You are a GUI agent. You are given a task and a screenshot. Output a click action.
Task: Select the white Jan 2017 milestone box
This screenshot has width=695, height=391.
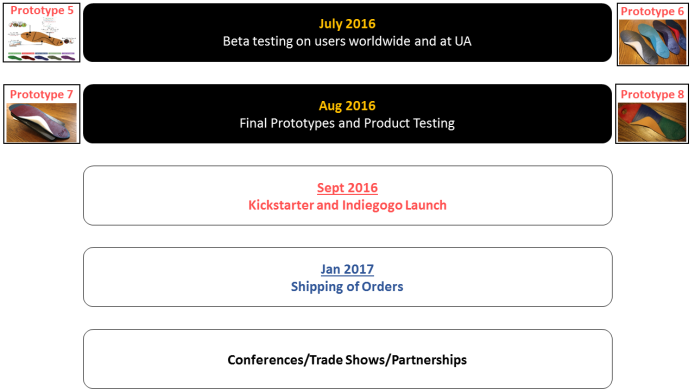click(348, 277)
